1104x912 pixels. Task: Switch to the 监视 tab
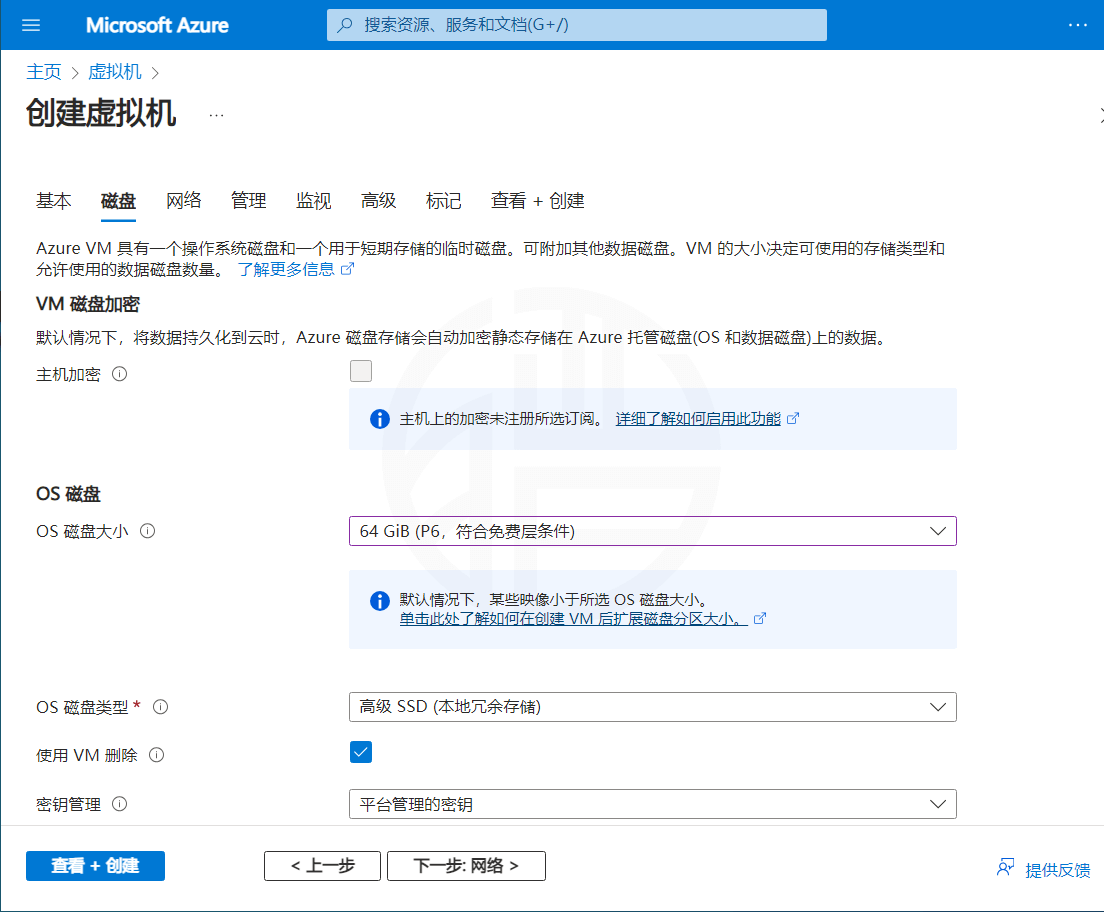[313, 201]
